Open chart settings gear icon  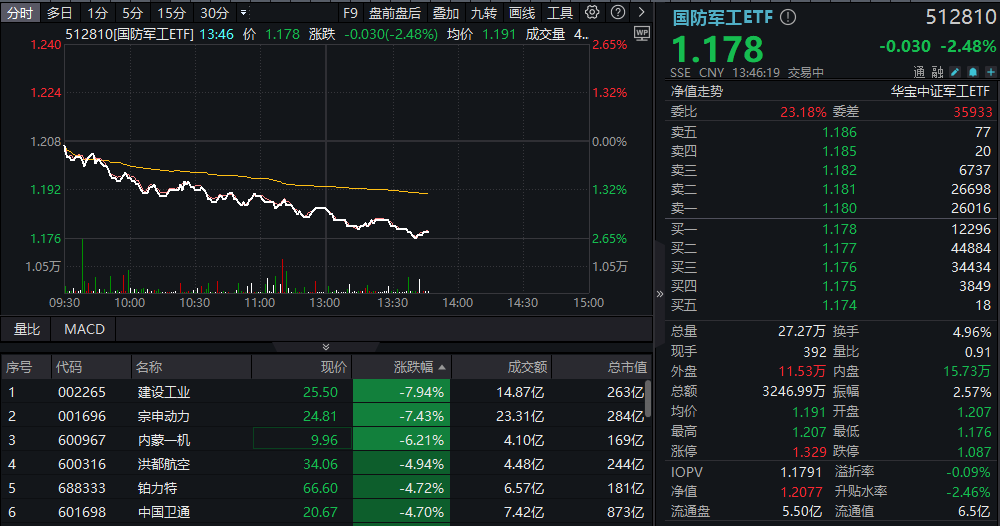tap(592, 12)
